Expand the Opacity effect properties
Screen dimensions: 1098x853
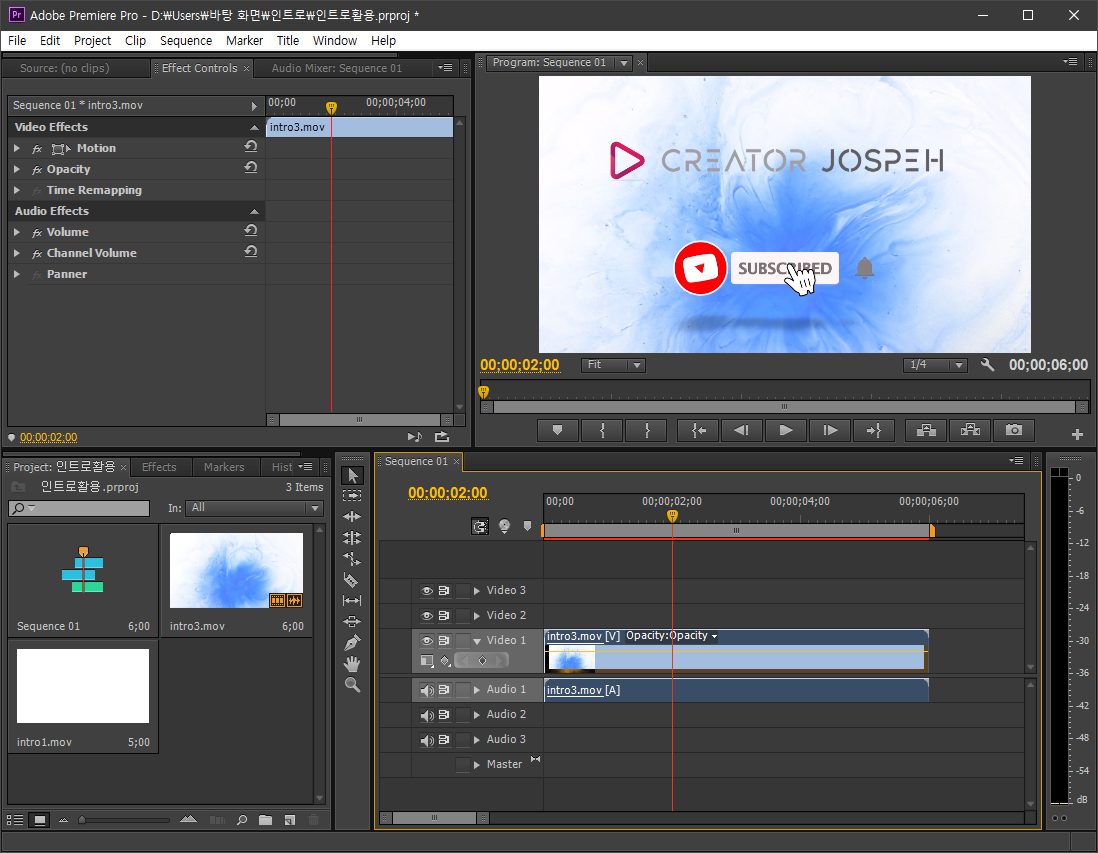17,169
